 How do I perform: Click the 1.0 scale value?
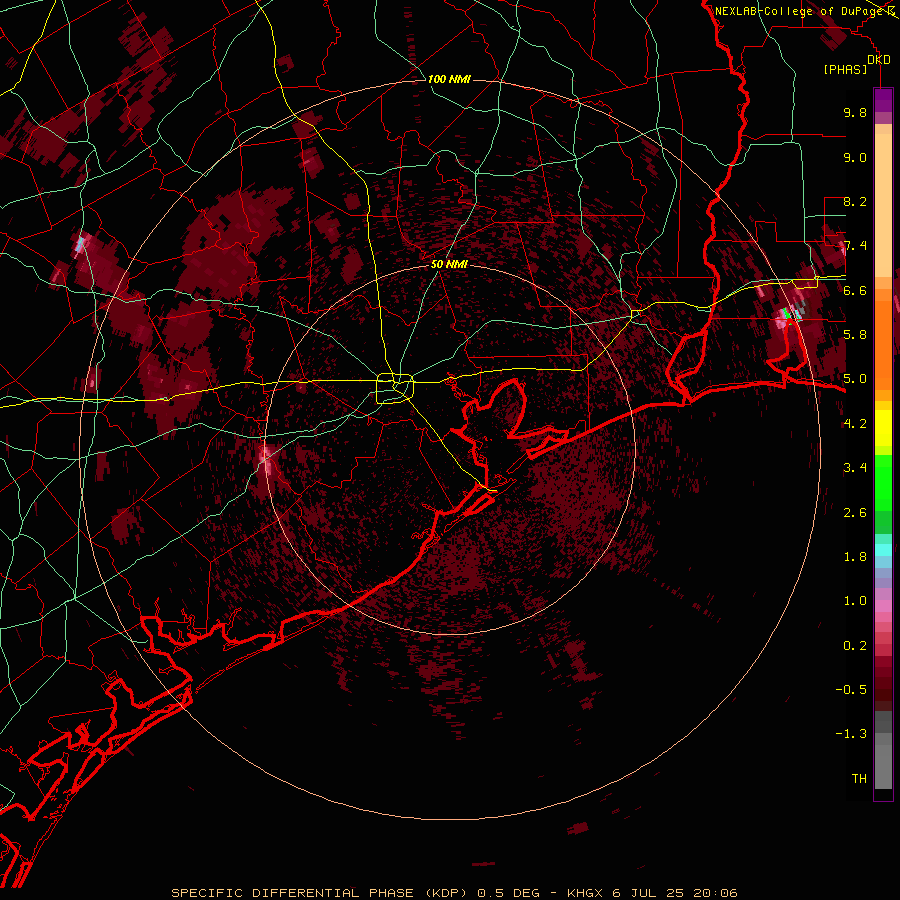tap(855, 601)
